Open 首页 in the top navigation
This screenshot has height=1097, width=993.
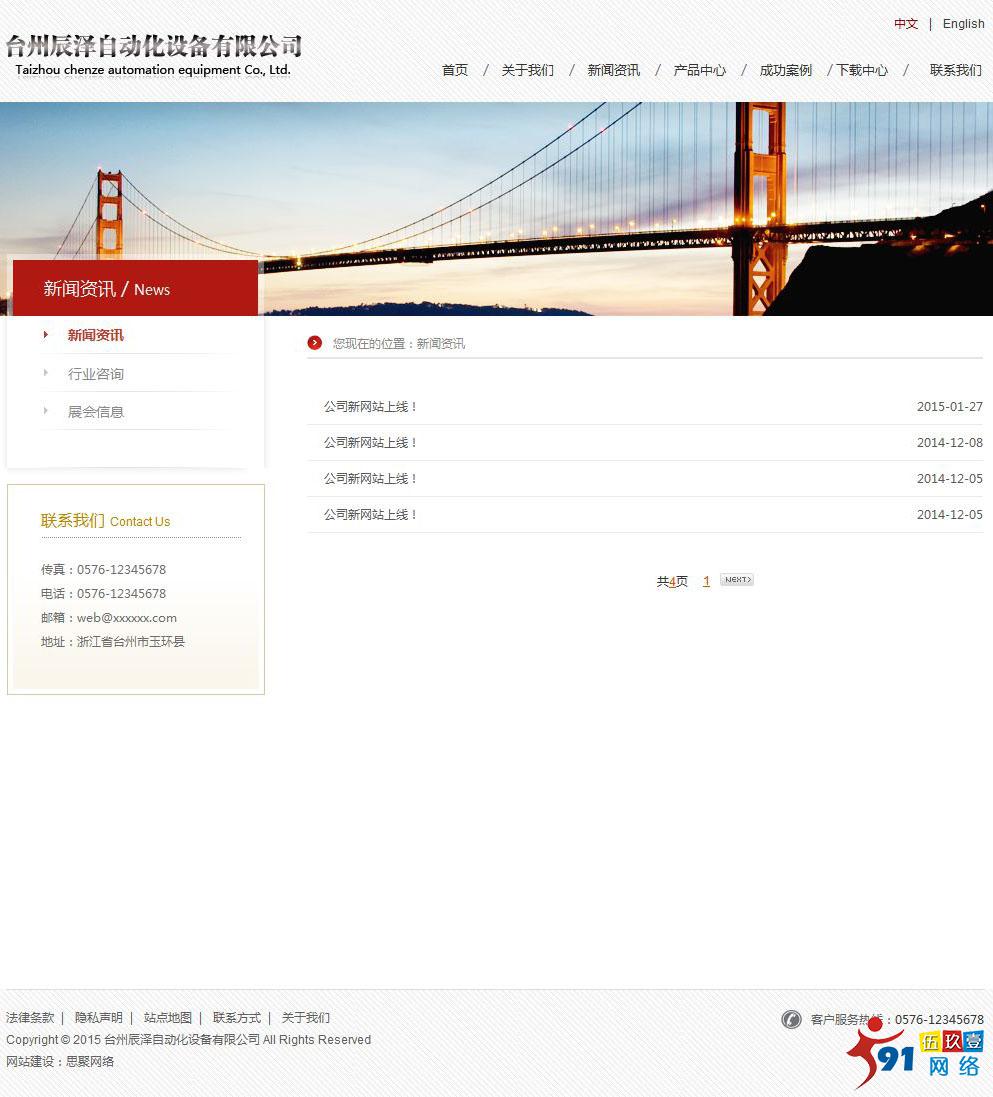click(455, 70)
